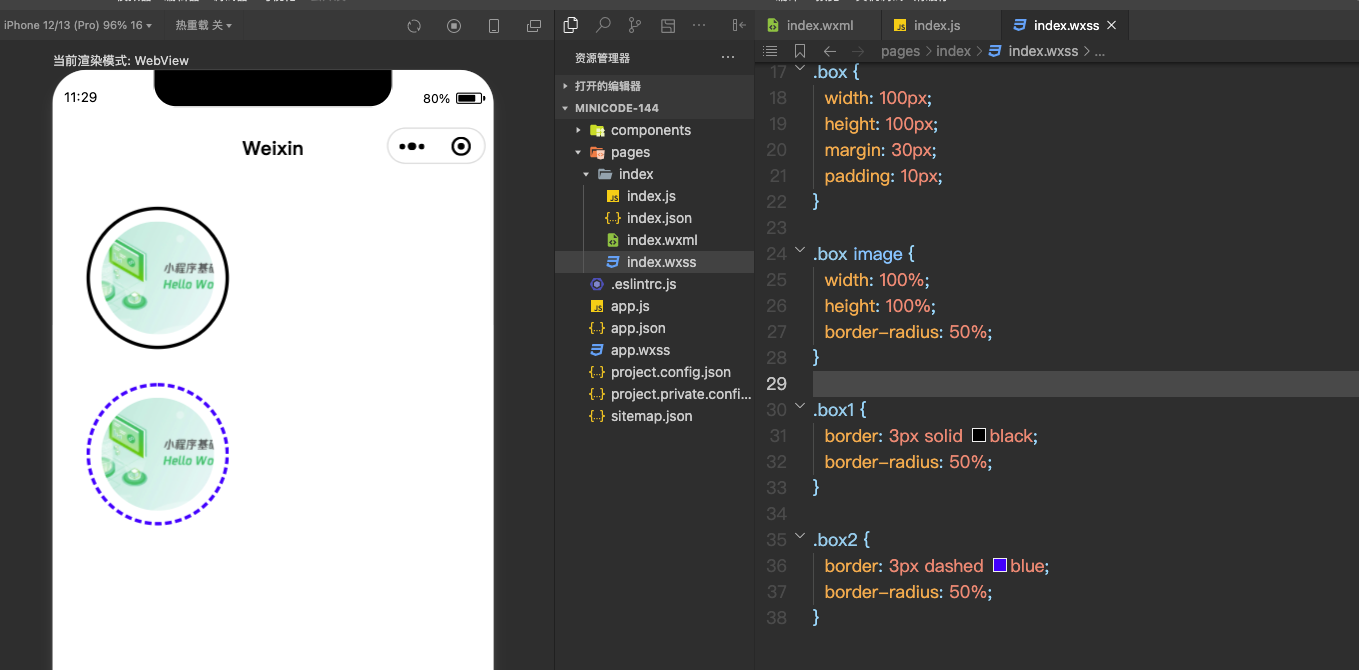The image size is (1359, 670).
Task: Open app.js in the file tree
Action: tap(654, 306)
